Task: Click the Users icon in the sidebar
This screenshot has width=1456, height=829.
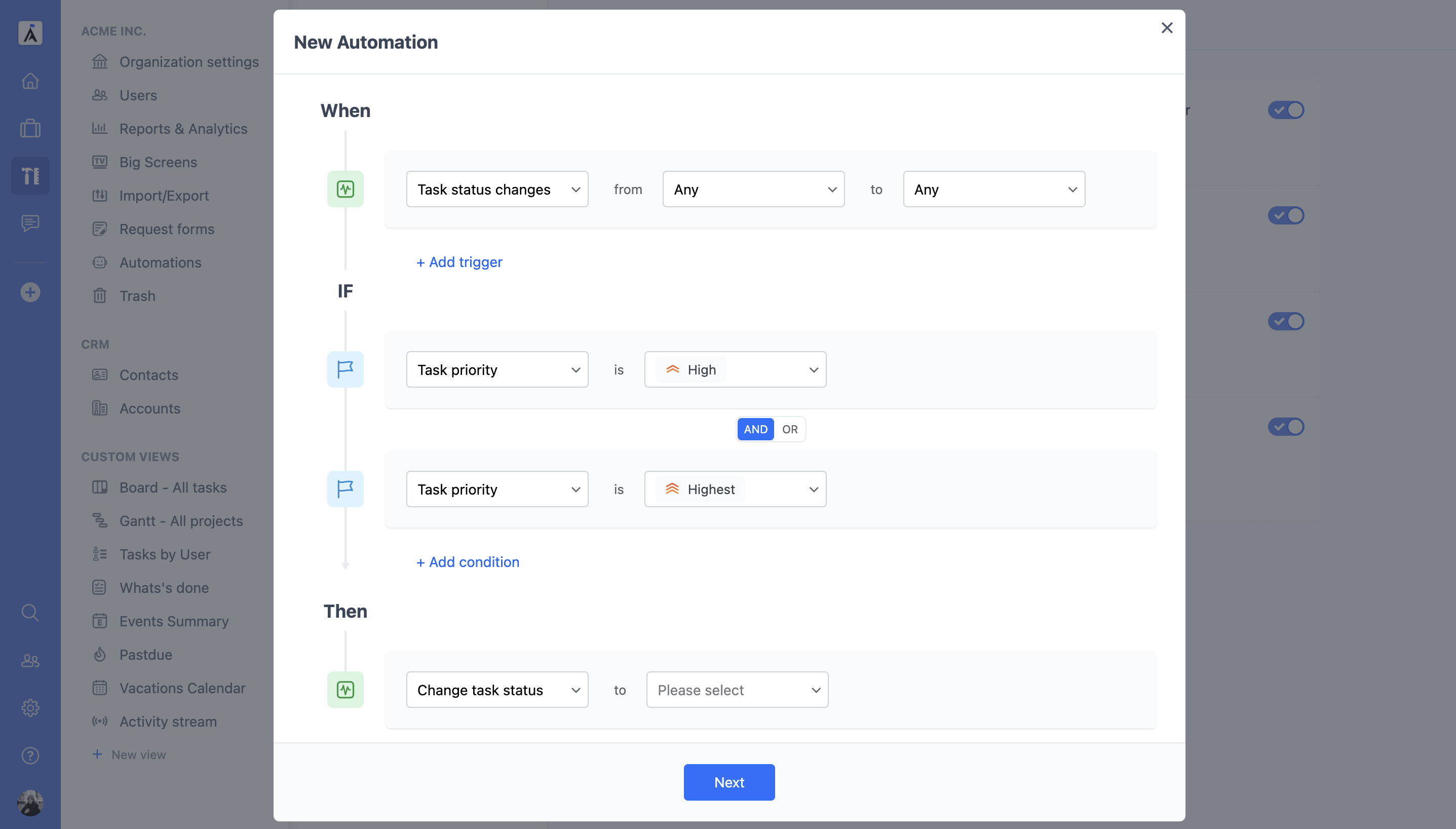Action: coord(100,95)
